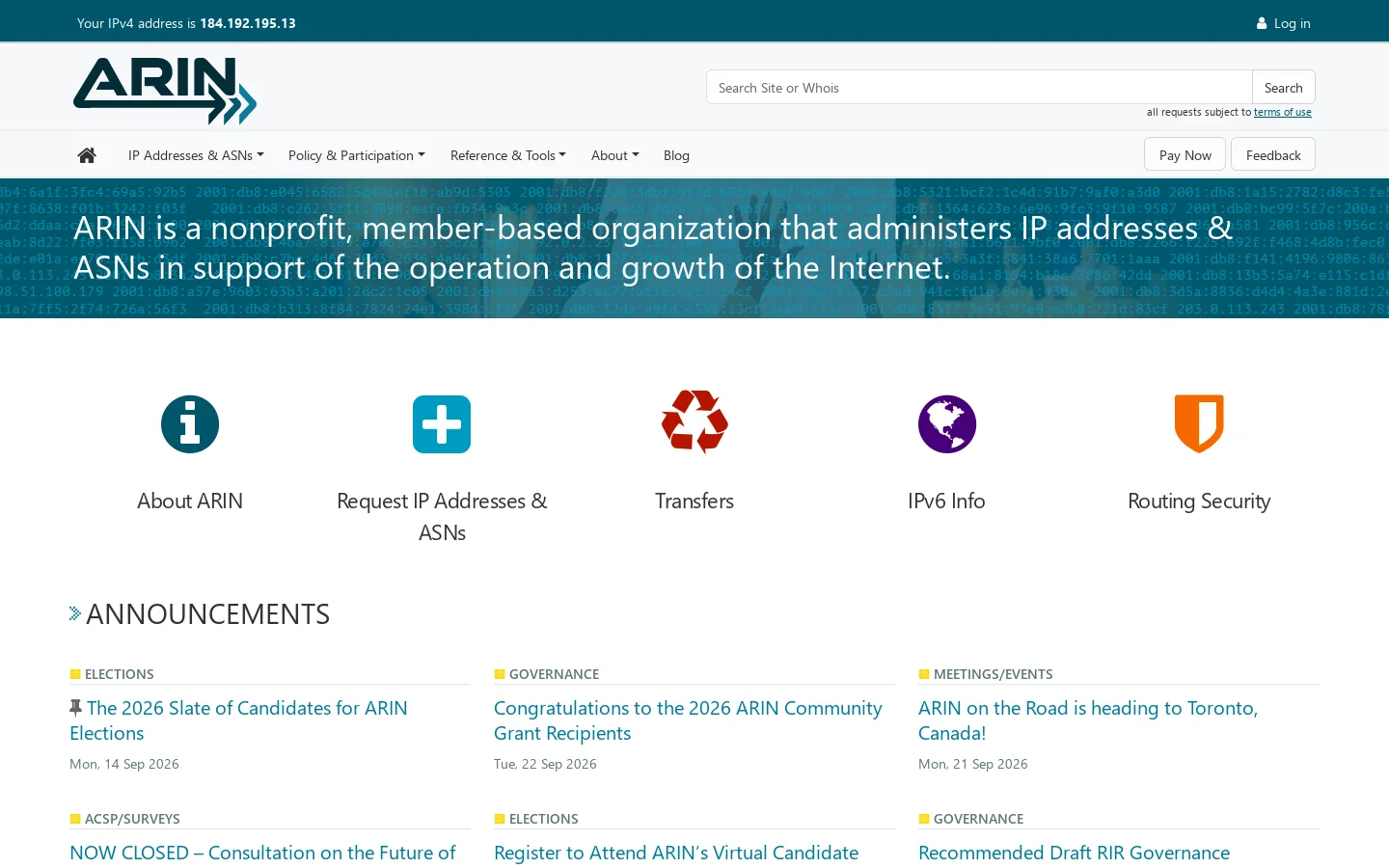This screenshot has width=1389, height=868.
Task: Click the MEETINGS/EVENTS category label
Action: click(993, 674)
